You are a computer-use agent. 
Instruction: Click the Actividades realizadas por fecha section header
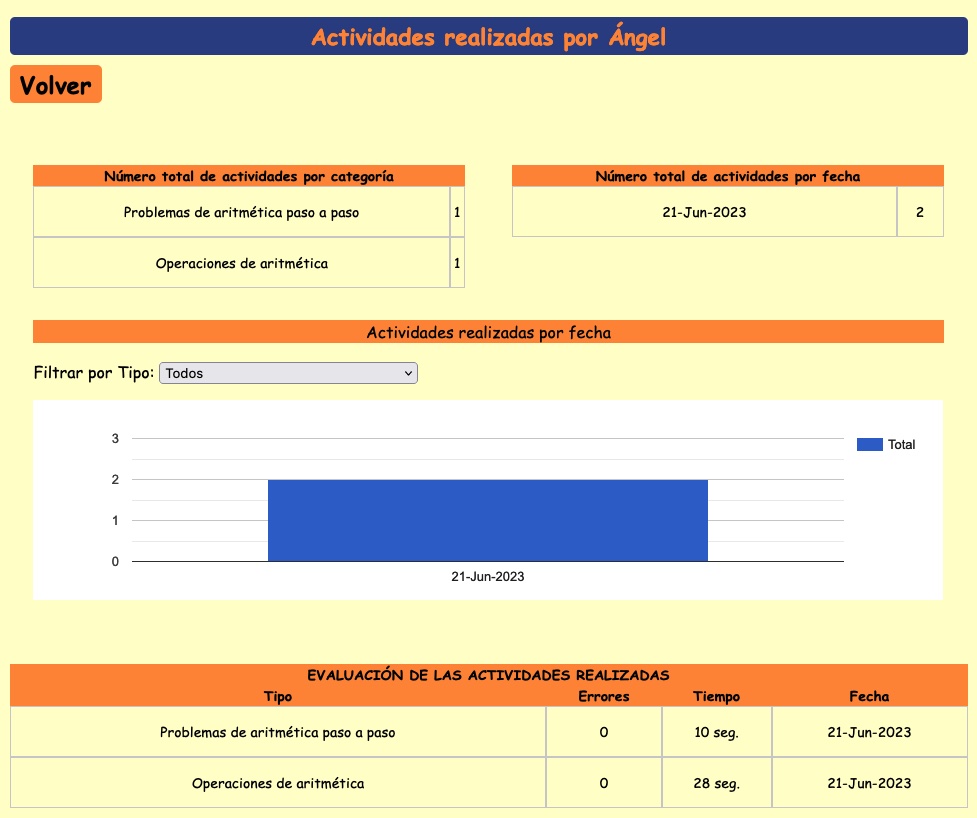tap(488, 332)
